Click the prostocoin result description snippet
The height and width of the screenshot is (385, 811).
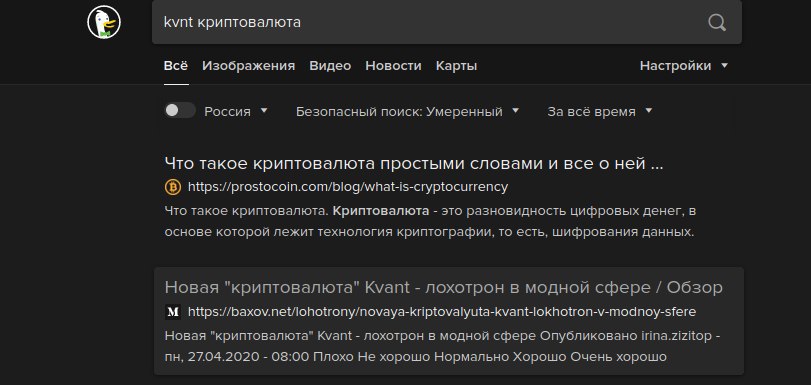click(x=431, y=221)
